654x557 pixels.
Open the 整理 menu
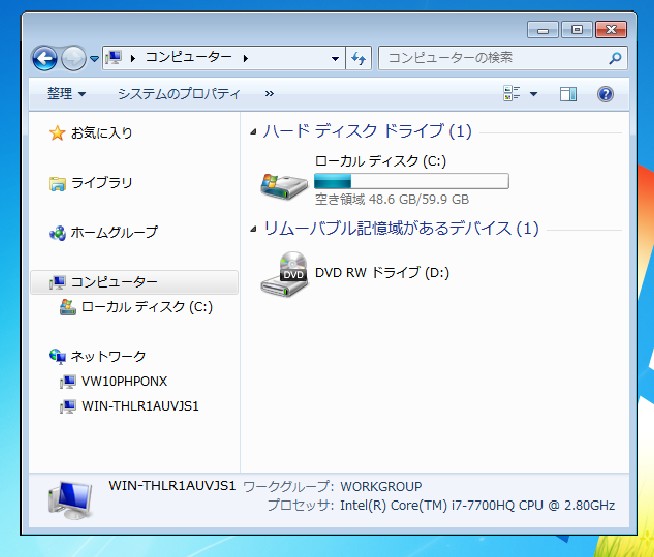[66, 93]
